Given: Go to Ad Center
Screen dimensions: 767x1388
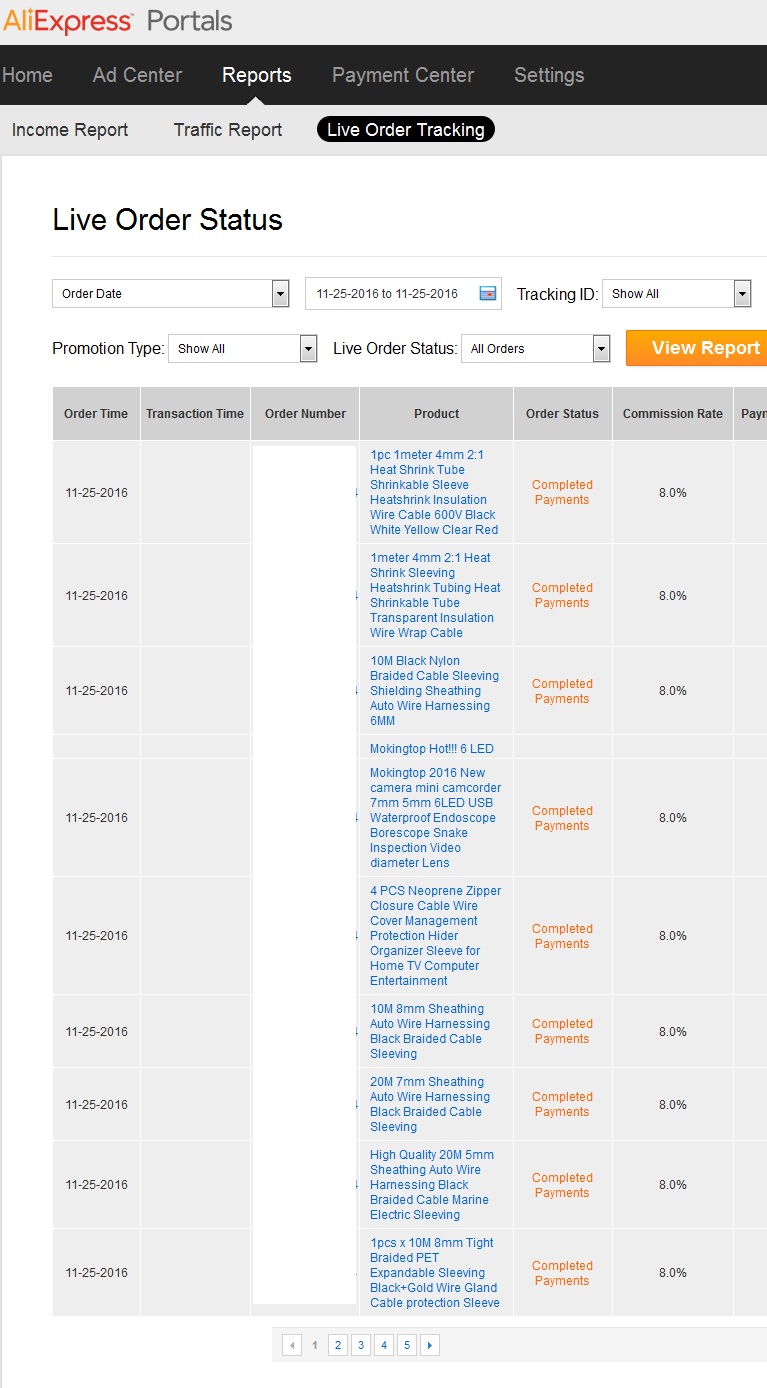Looking at the screenshot, I should [137, 75].
